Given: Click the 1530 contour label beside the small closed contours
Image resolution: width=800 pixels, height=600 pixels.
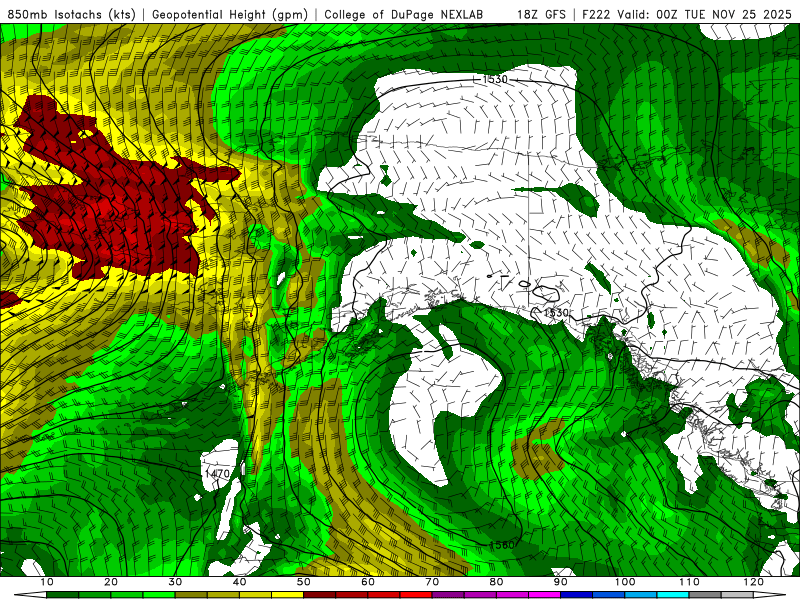Looking at the screenshot, I should tap(556, 312).
